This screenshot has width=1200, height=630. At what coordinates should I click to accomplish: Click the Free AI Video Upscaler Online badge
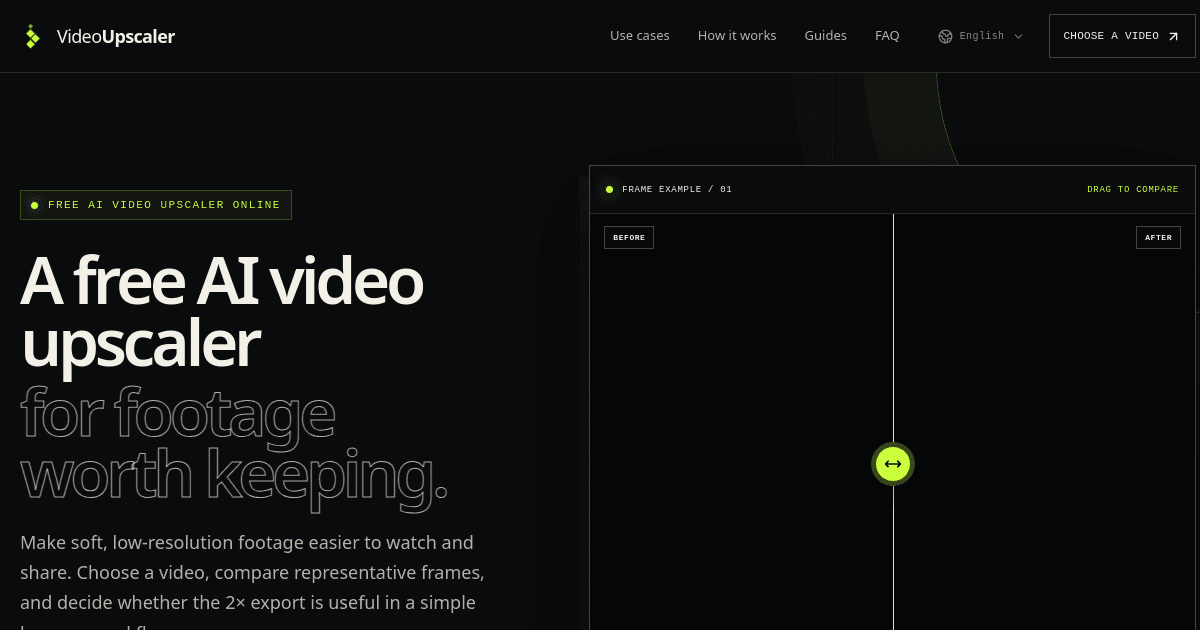click(156, 205)
